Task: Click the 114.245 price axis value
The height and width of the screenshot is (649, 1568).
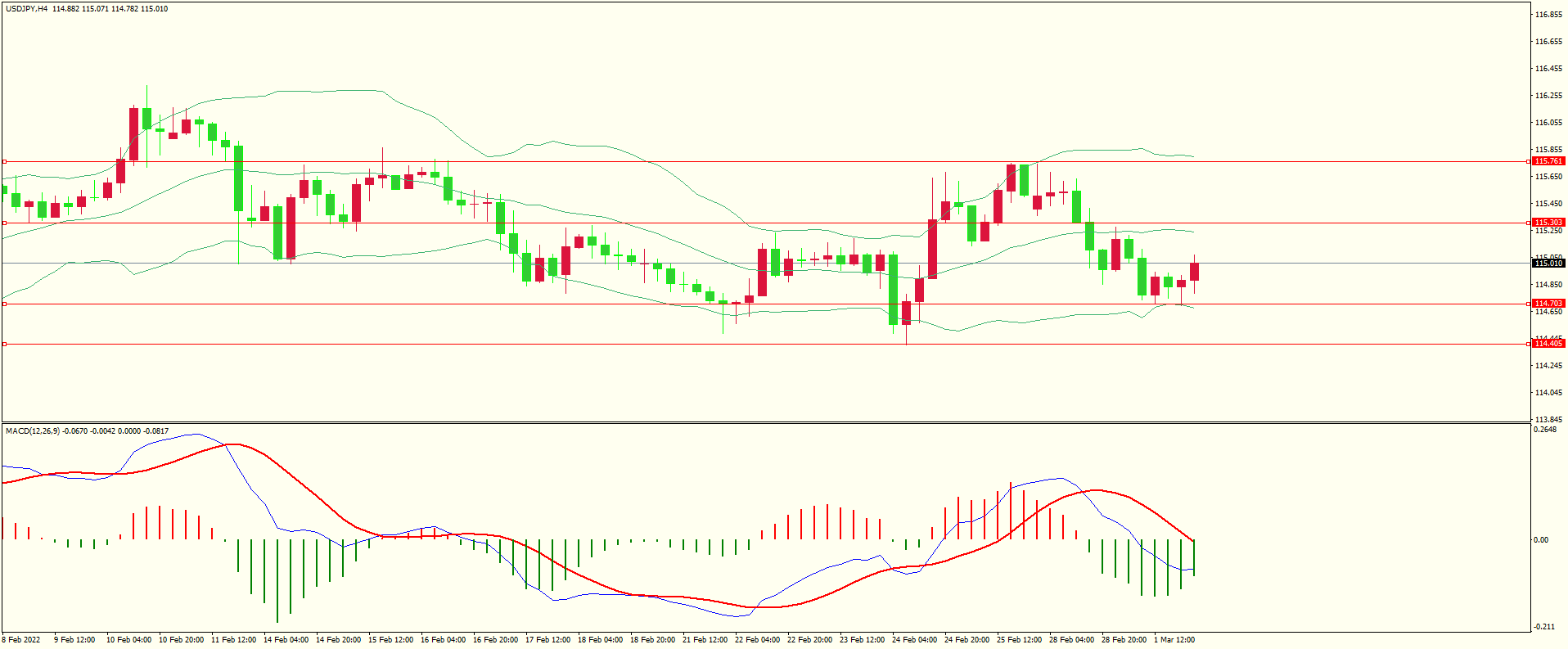Action: pyautogui.click(x=1548, y=366)
